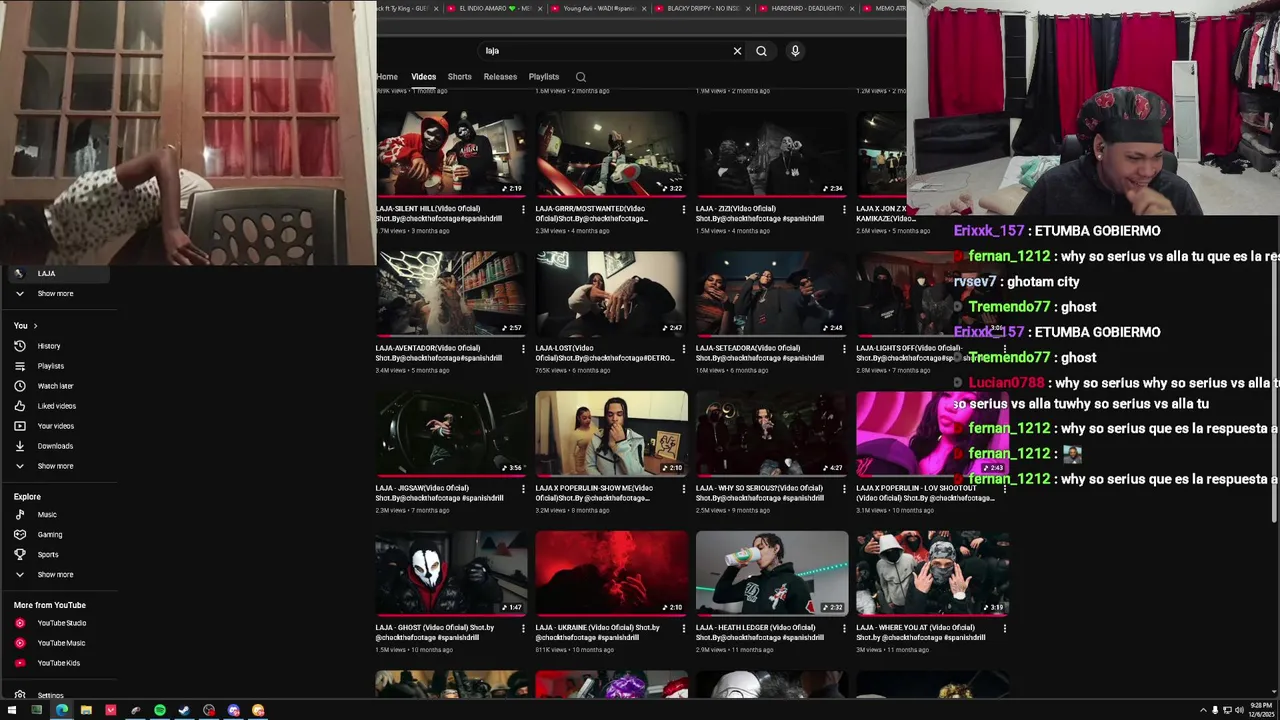Screen dimensions: 1280x720
Task: Play LAJA X POPERULIN-SHOW ME thumbnail
Action: [x=611, y=434]
